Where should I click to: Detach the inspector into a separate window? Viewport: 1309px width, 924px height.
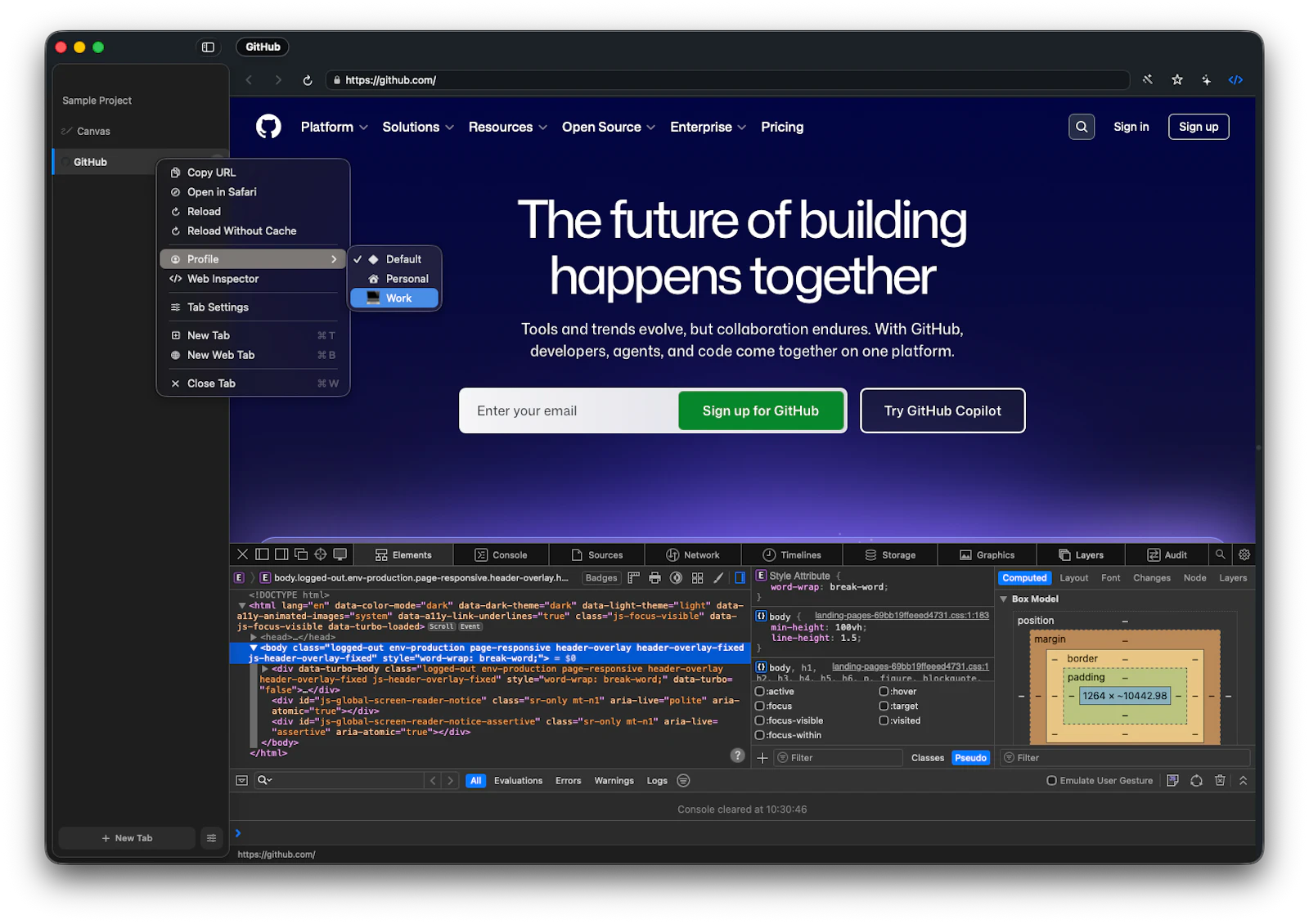301,554
